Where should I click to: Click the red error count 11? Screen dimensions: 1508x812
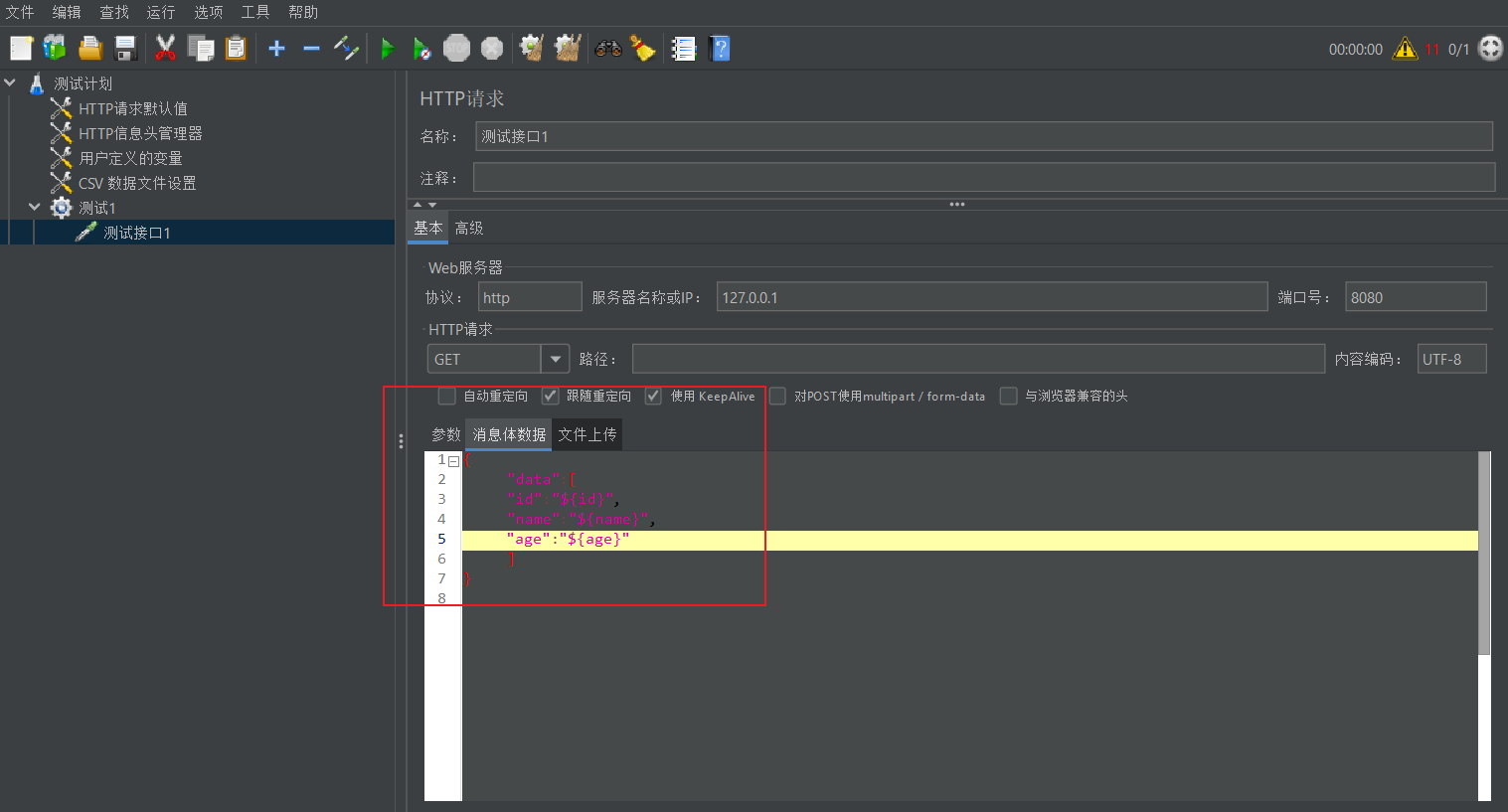[1431, 49]
